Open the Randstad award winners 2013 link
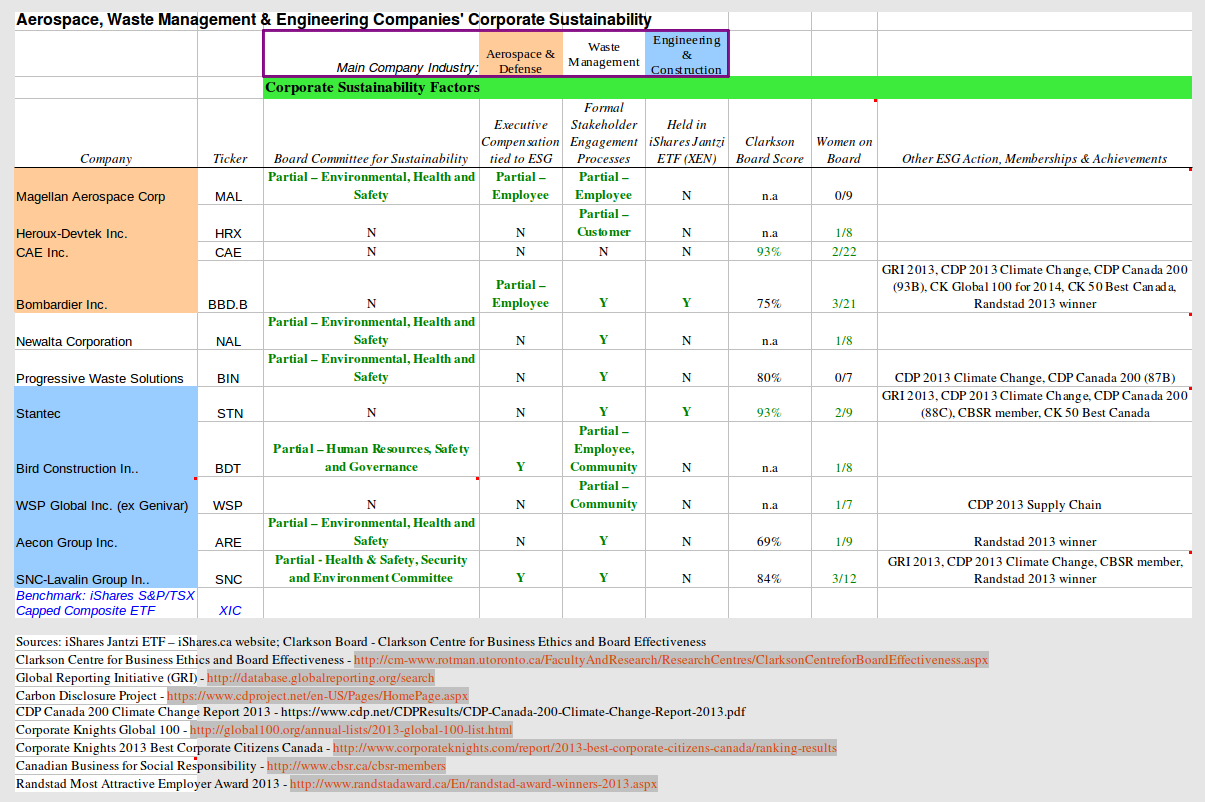Screen dimensions: 1205x802 click(473, 784)
